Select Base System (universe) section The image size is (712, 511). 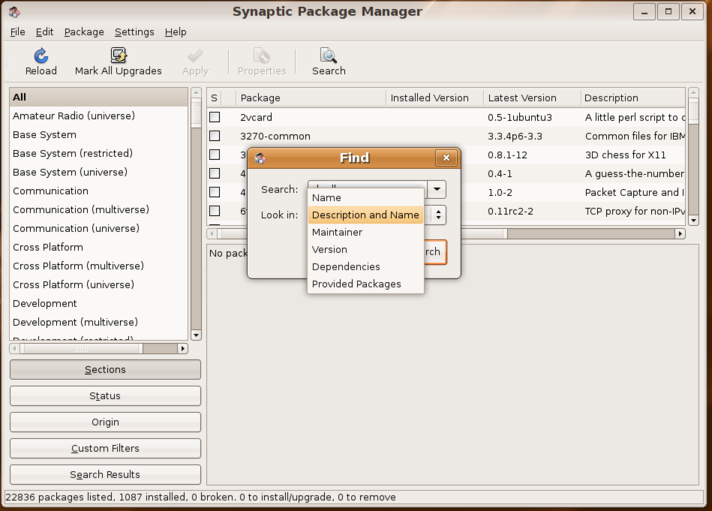[x=99, y=172]
